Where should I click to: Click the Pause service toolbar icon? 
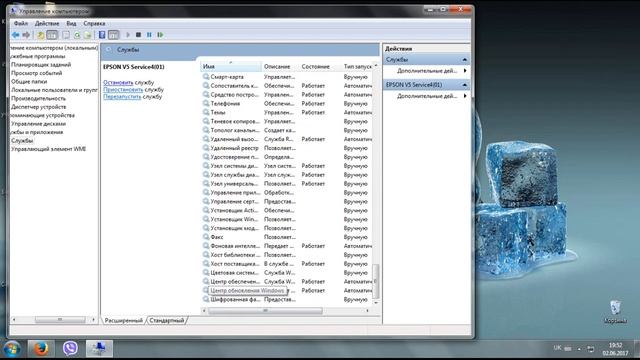tap(149, 35)
